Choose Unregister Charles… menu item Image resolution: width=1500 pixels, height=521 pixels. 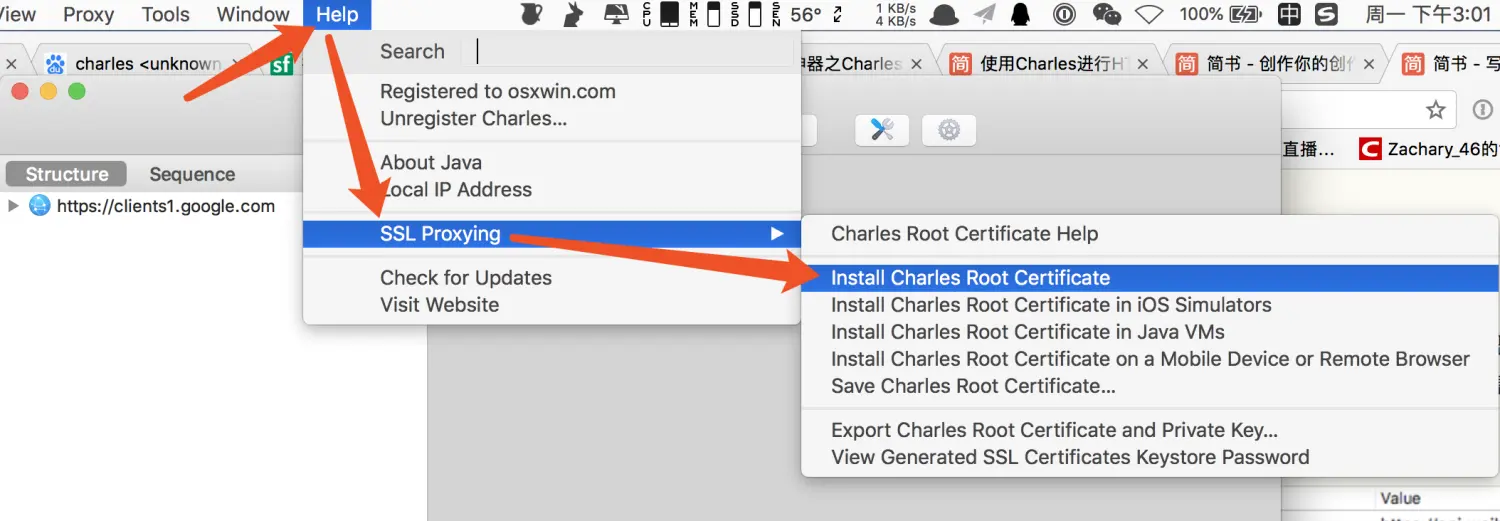[x=552, y=118]
